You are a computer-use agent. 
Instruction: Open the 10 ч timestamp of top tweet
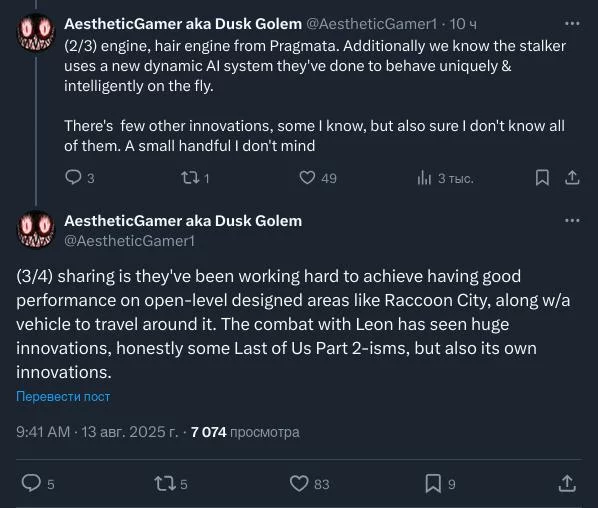(x=463, y=24)
